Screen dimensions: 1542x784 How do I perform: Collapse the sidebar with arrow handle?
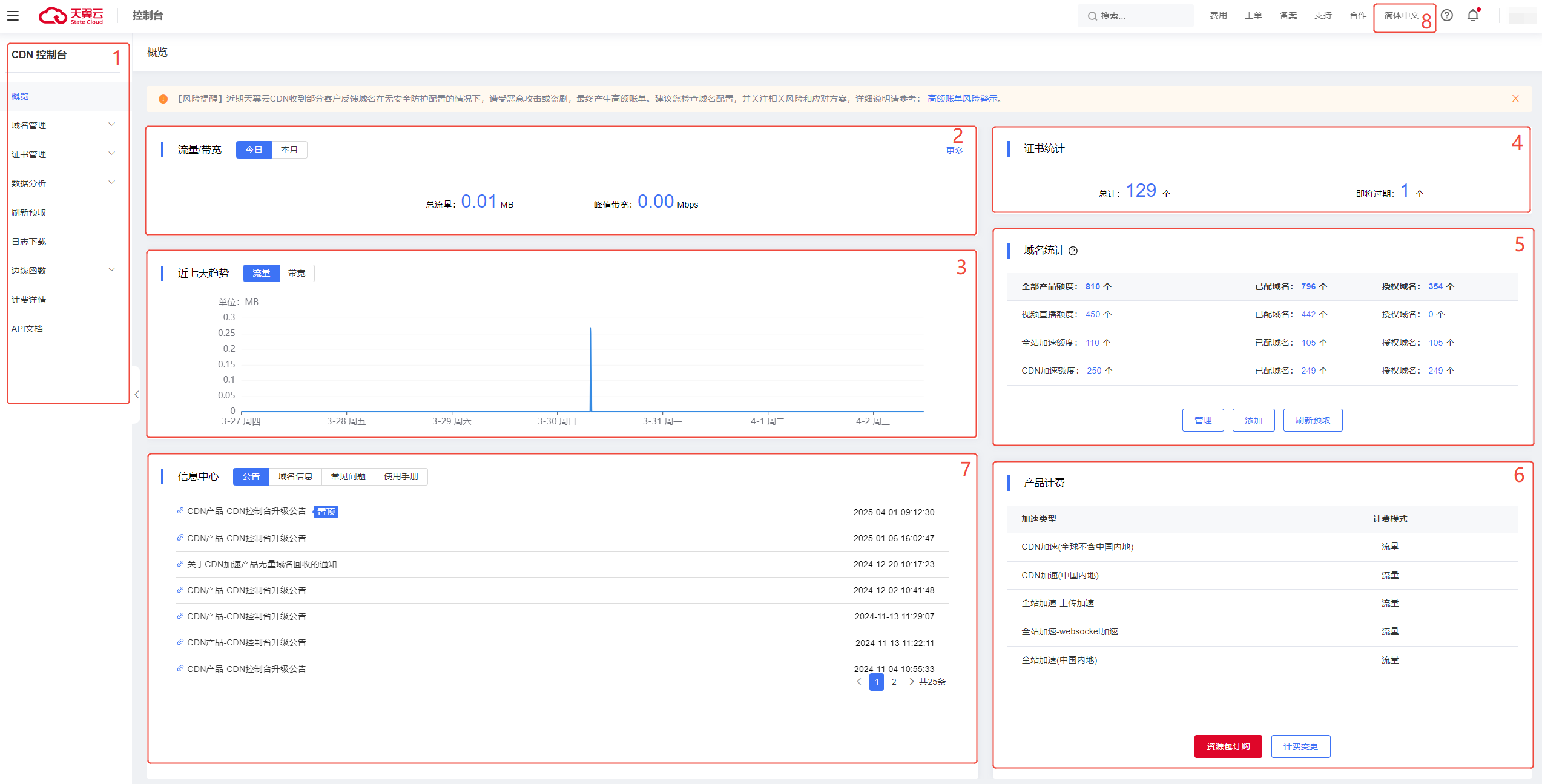tap(137, 395)
